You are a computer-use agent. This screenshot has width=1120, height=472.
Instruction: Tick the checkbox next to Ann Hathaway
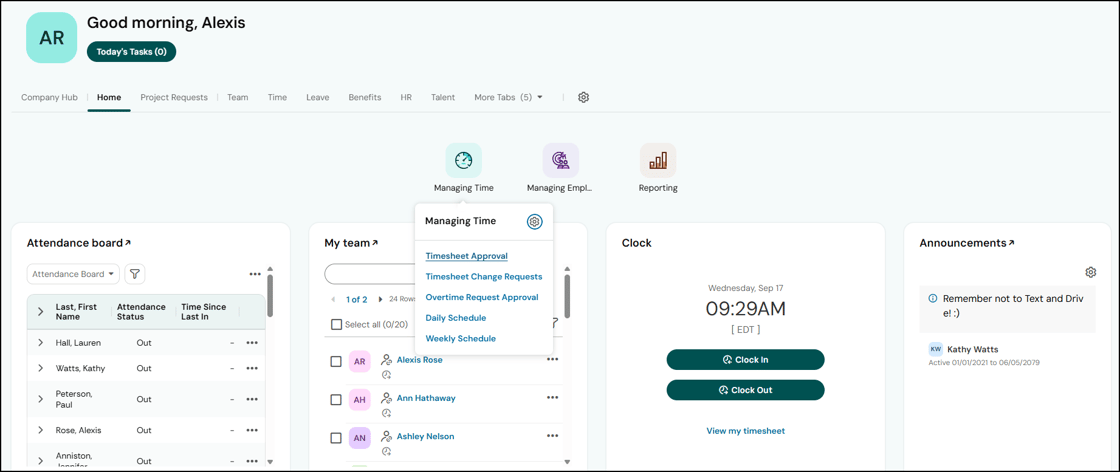click(336, 400)
